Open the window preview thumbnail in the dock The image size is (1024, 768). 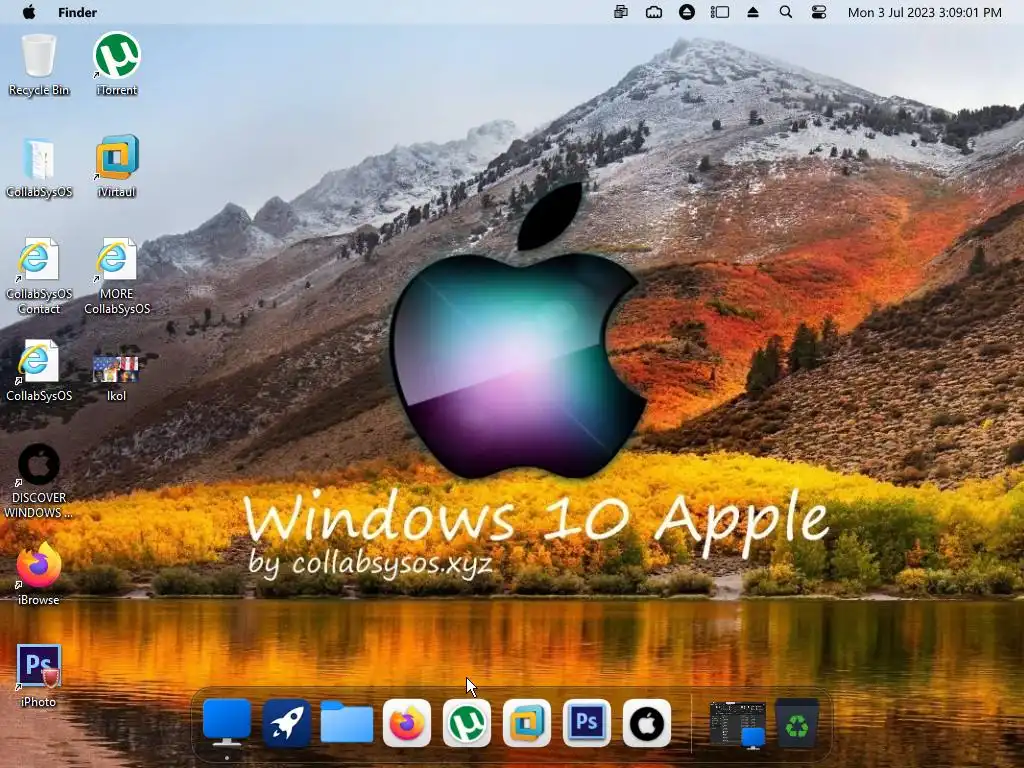pyautogui.click(x=737, y=724)
